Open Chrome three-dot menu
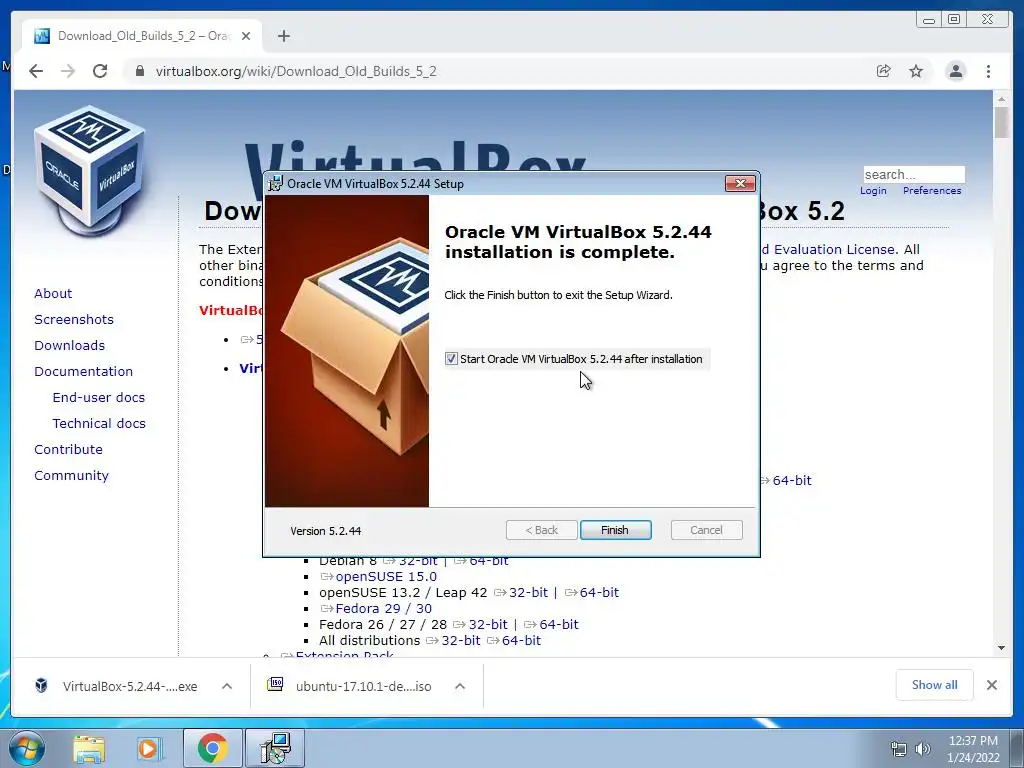This screenshot has width=1024, height=768. point(988,71)
